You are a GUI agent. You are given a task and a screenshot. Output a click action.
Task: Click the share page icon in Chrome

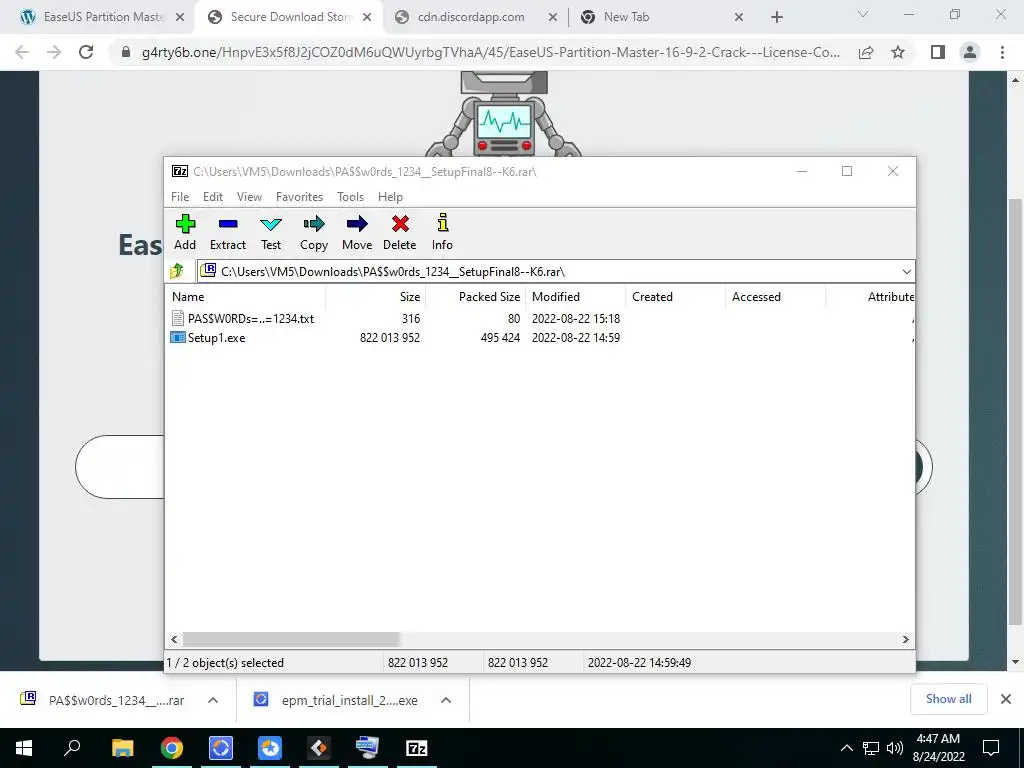click(x=866, y=52)
